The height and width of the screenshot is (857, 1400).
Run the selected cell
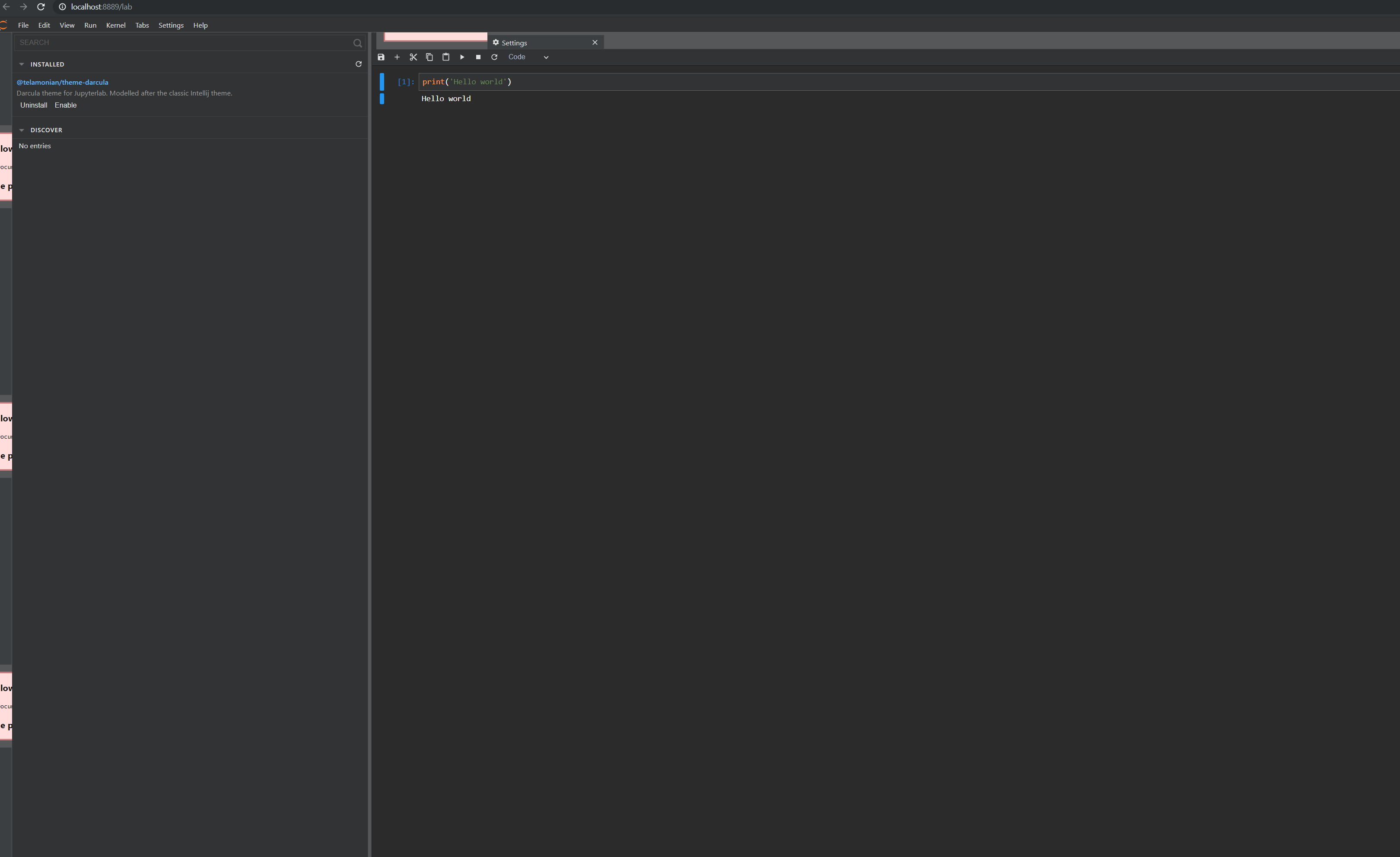(x=462, y=57)
